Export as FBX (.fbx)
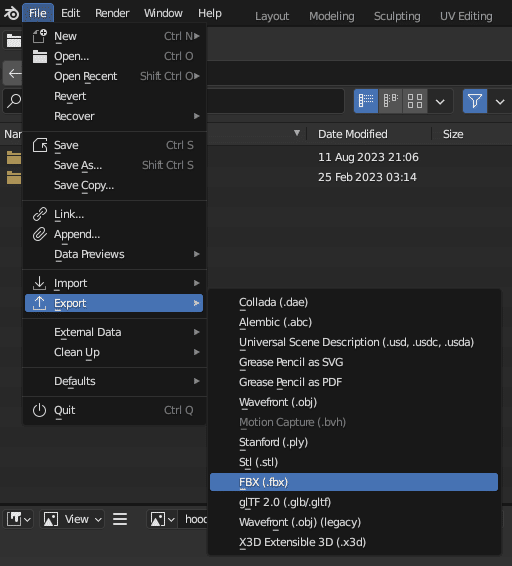This screenshot has height=566, width=512. pyautogui.click(x=354, y=482)
